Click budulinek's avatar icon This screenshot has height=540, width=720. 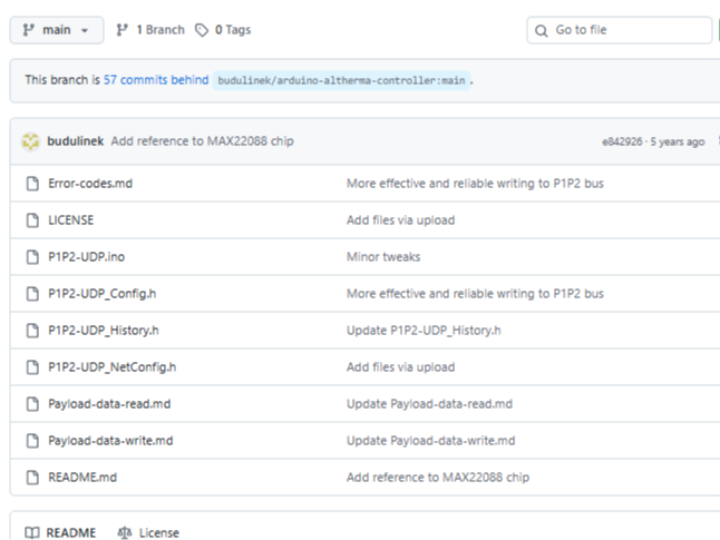coord(31,142)
